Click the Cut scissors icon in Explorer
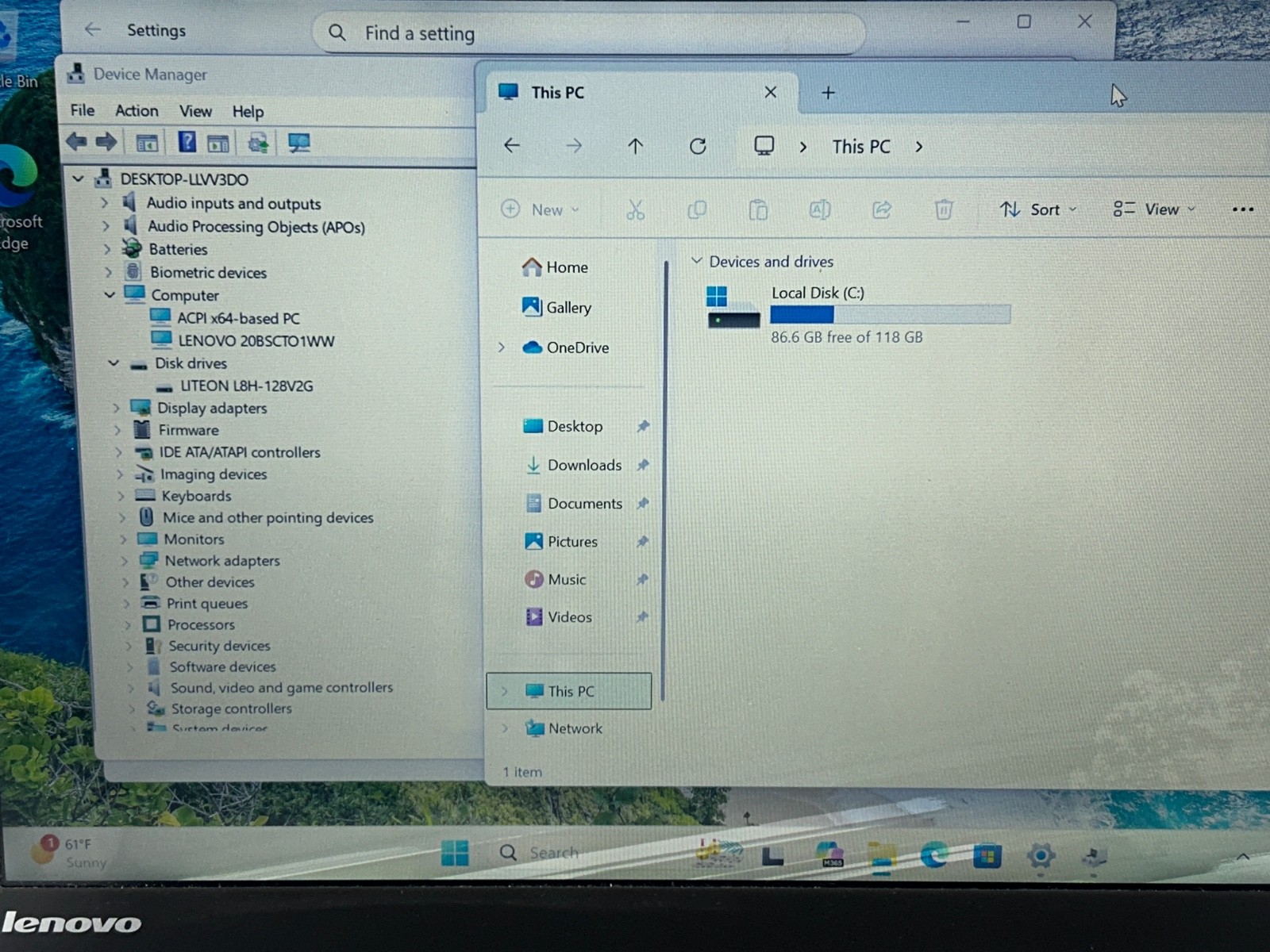The image size is (1270, 952). pyautogui.click(x=635, y=209)
